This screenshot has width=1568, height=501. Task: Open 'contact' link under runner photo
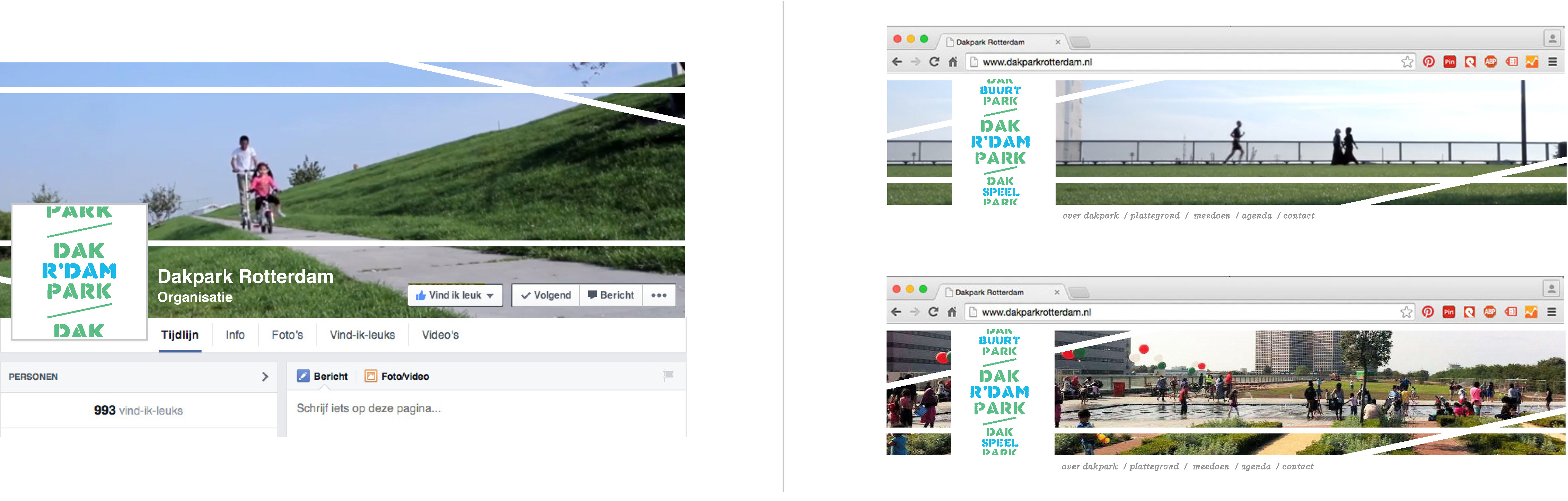tap(1299, 216)
